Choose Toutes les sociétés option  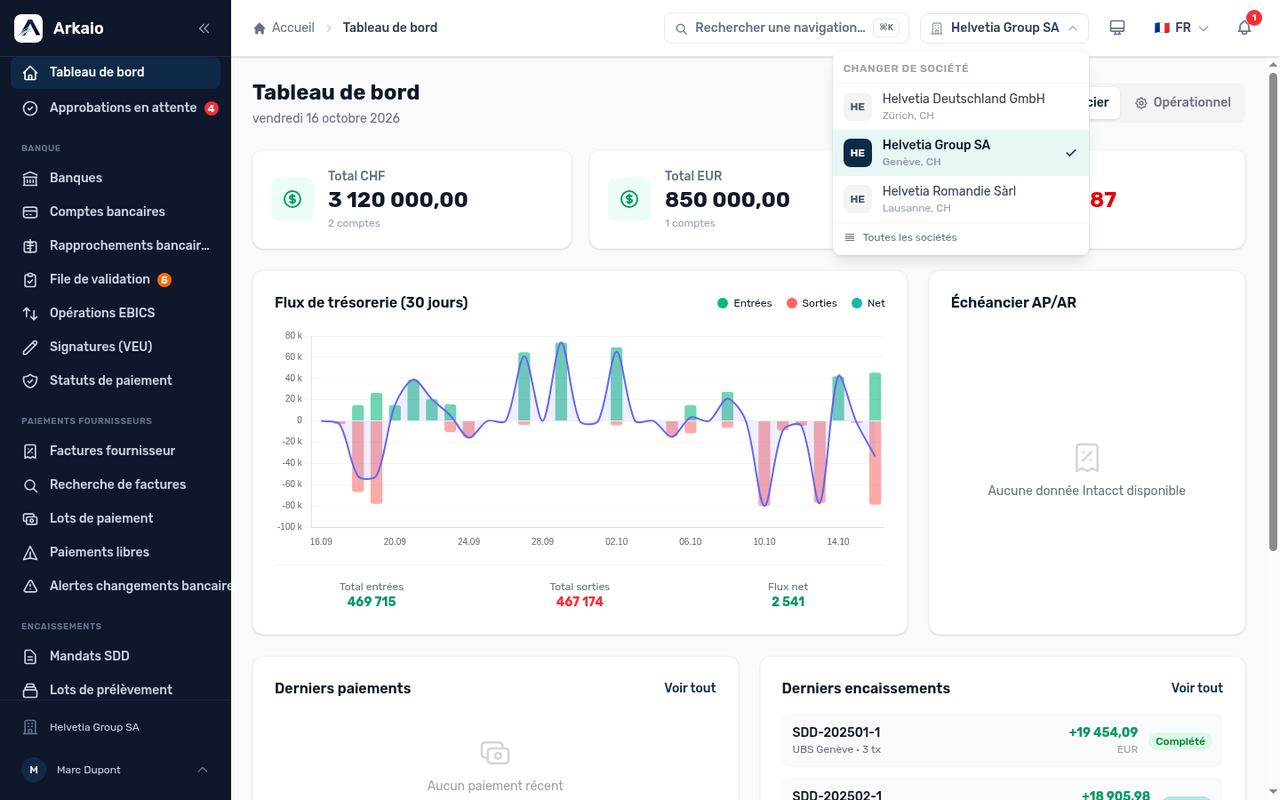960,238
